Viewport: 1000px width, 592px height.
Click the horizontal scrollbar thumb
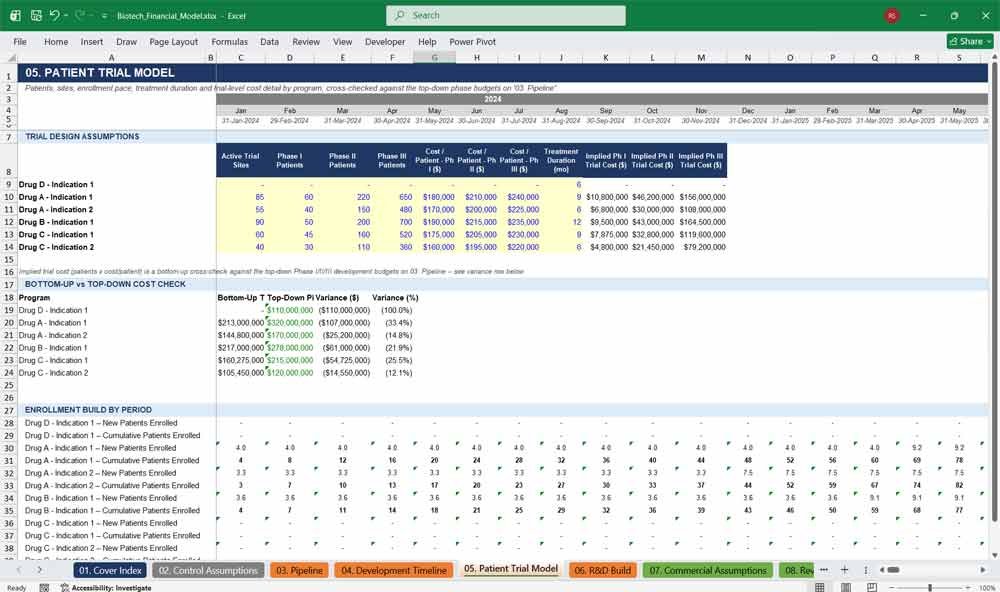click(893, 570)
